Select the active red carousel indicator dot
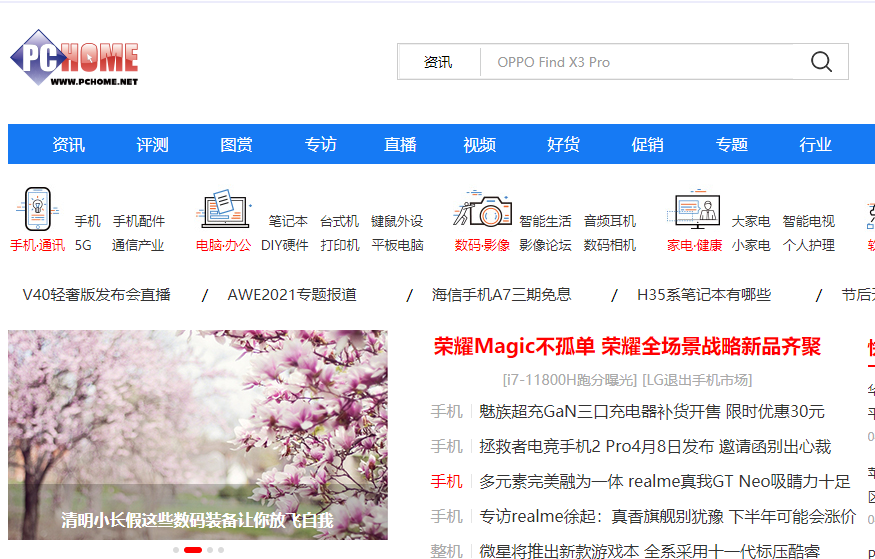Screen dimensions: 875x559 193,549
